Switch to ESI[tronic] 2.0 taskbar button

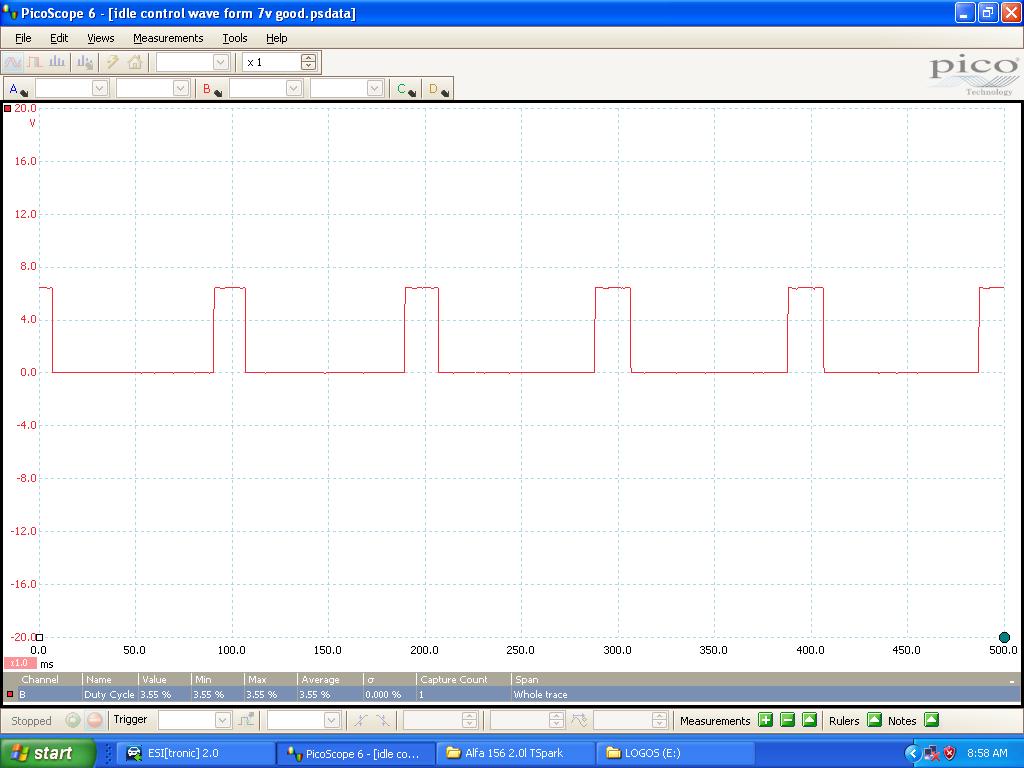pos(195,753)
